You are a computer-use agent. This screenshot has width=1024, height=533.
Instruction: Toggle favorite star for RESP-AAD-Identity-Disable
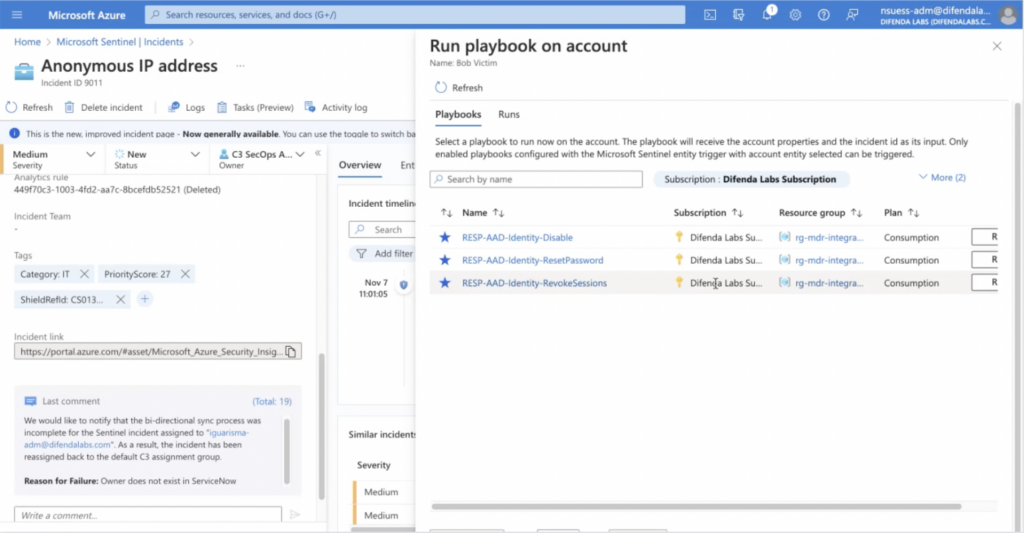point(445,237)
